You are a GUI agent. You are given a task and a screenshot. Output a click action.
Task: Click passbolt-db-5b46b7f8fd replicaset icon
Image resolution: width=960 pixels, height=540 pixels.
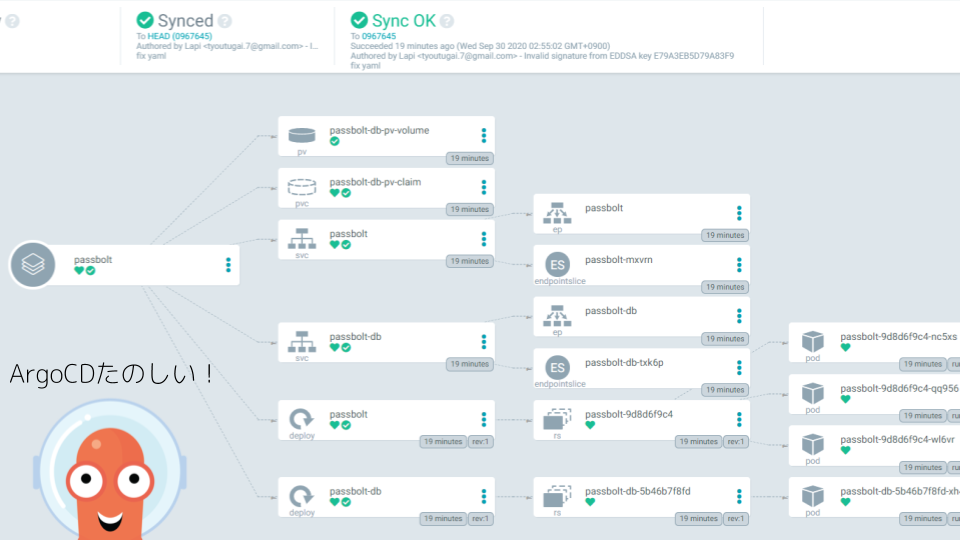coord(557,496)
